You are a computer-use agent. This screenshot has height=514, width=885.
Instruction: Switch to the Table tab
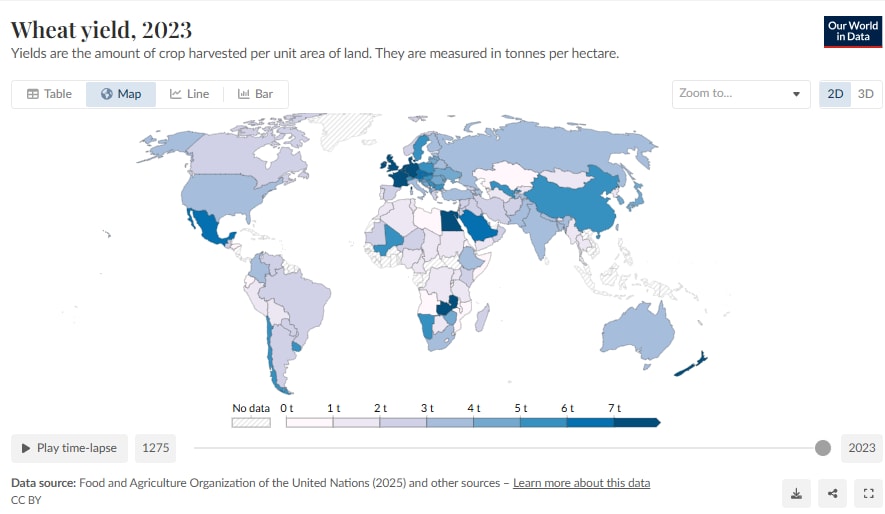(49, 94)
